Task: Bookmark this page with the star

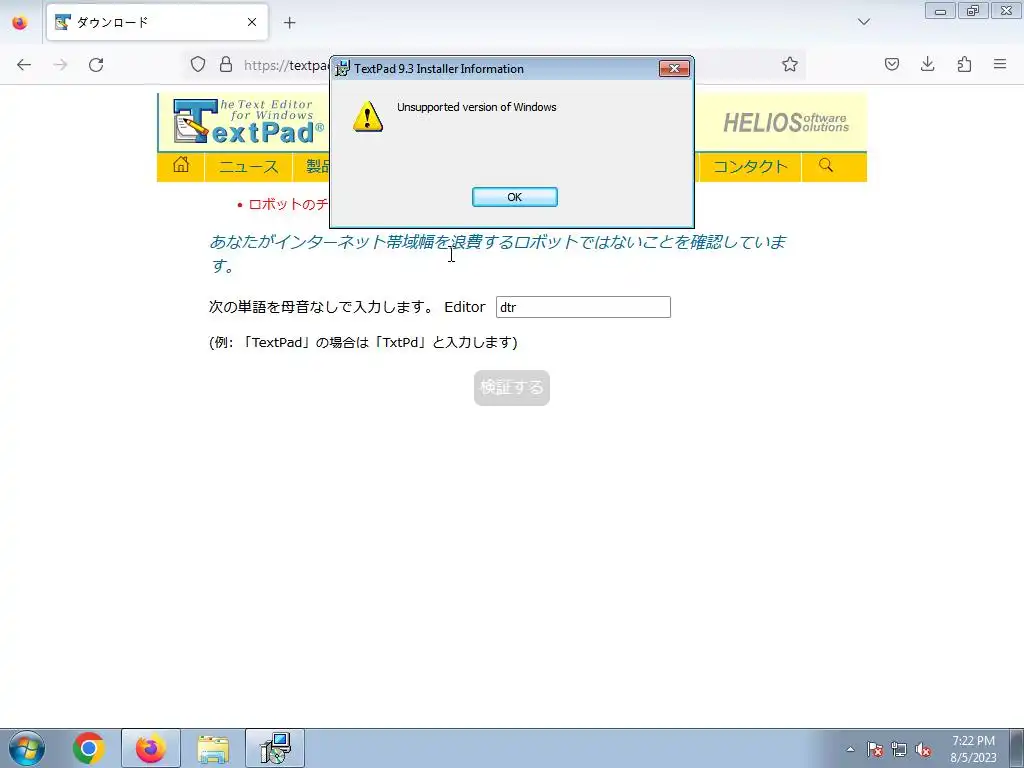Action: [x=790, y=64]
